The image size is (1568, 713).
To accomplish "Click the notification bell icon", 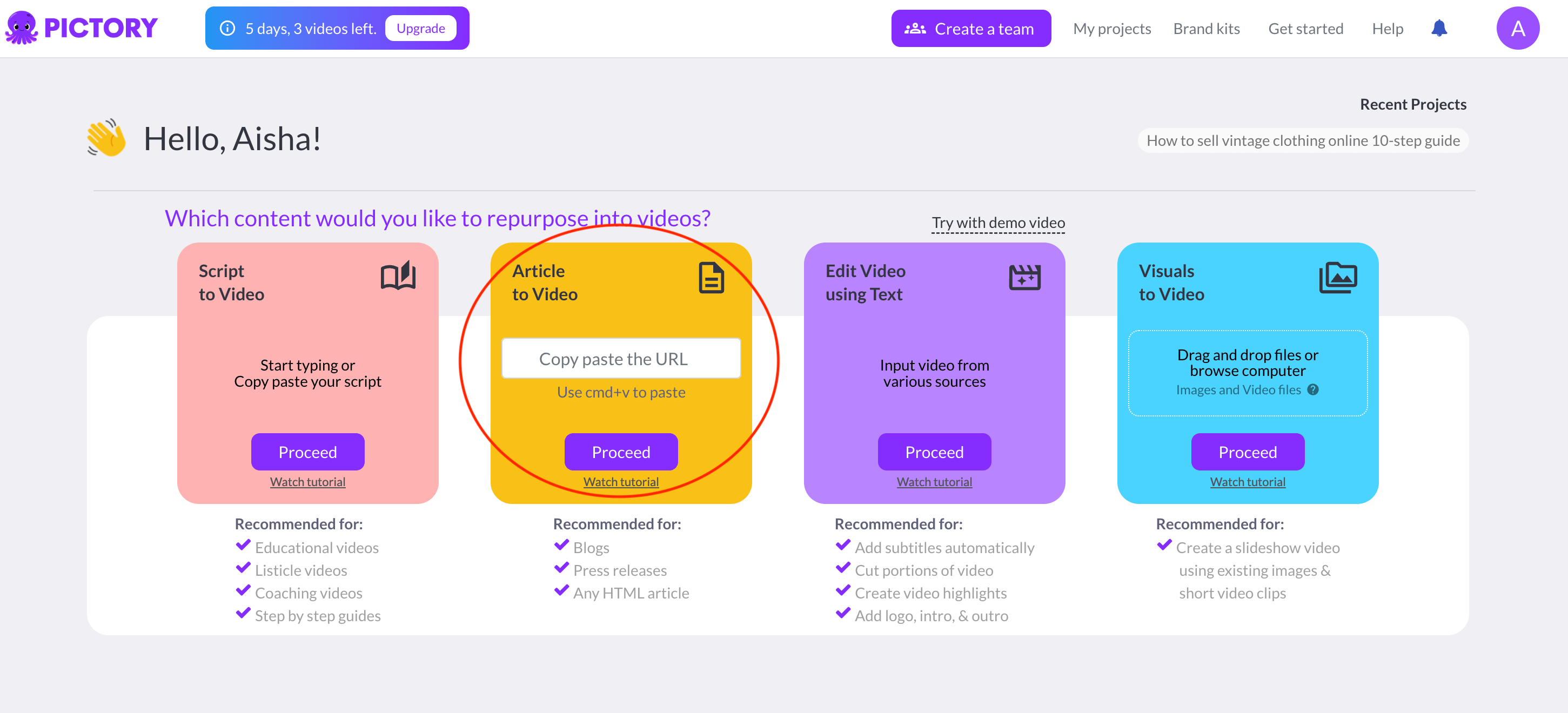I will tap(1439, 27).
